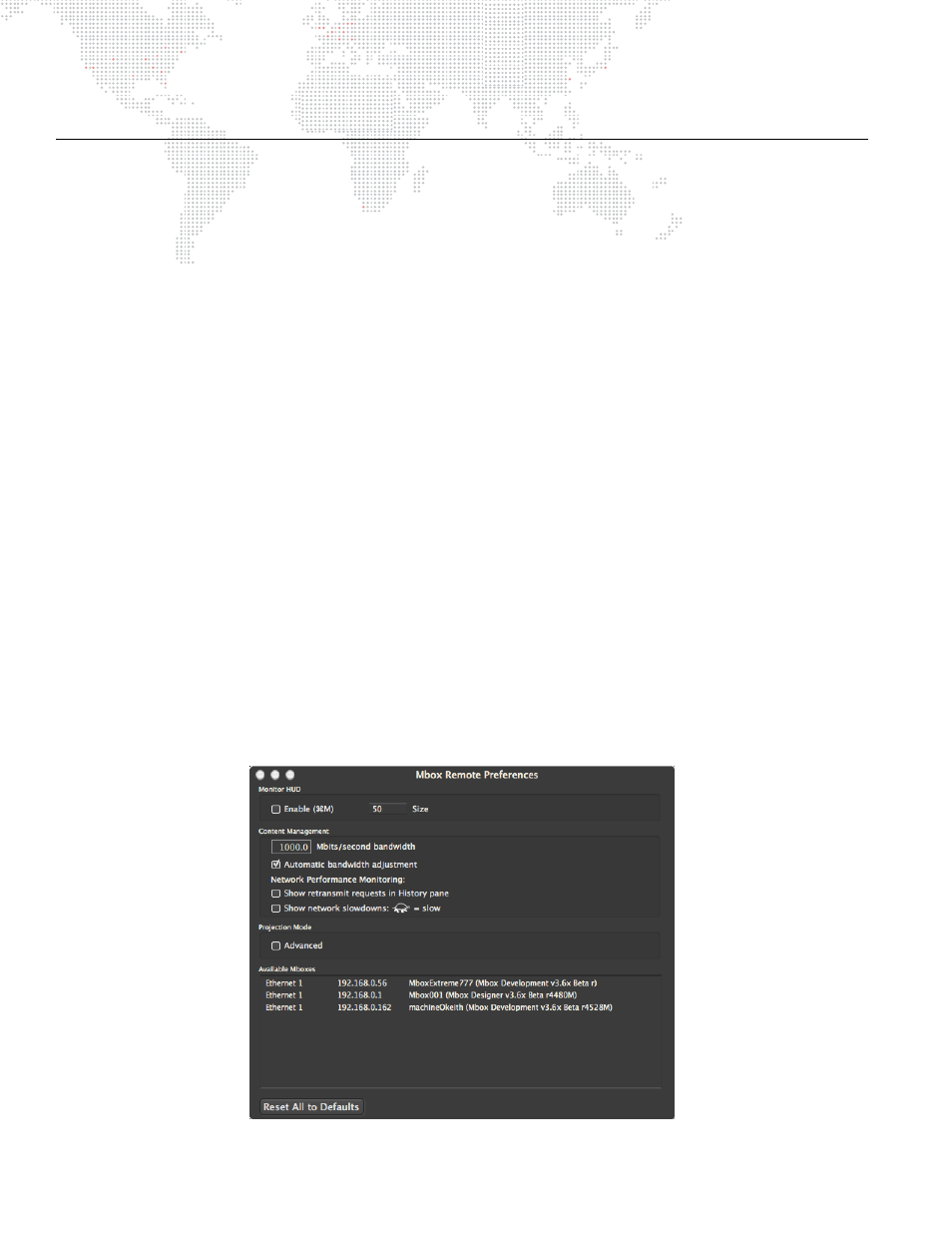Uncheck Automatic bandwidth adjustment
The image size is (952, 1233).
coord(275,865)
